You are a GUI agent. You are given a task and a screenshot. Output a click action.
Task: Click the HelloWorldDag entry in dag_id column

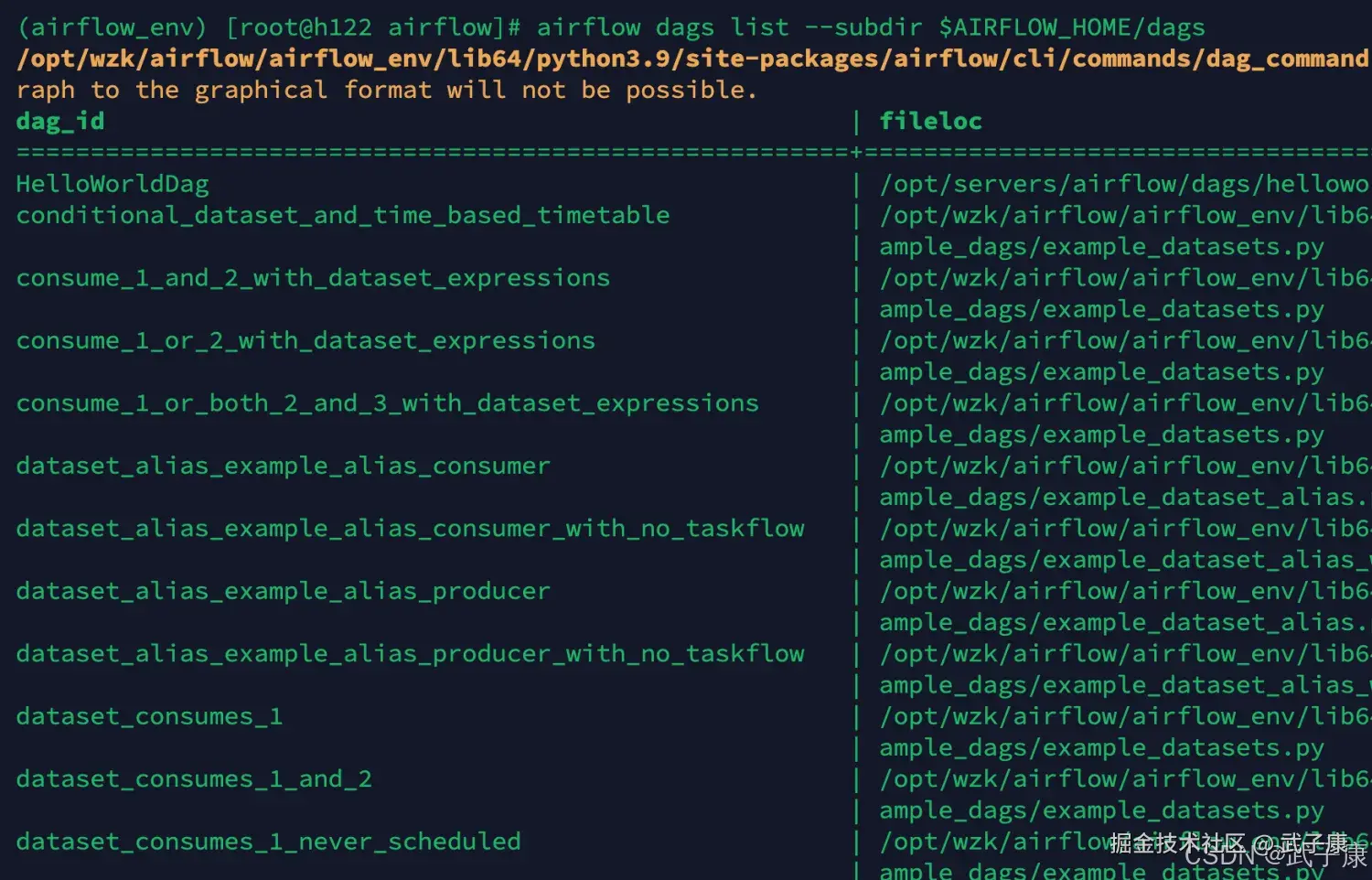click(113, 185)
